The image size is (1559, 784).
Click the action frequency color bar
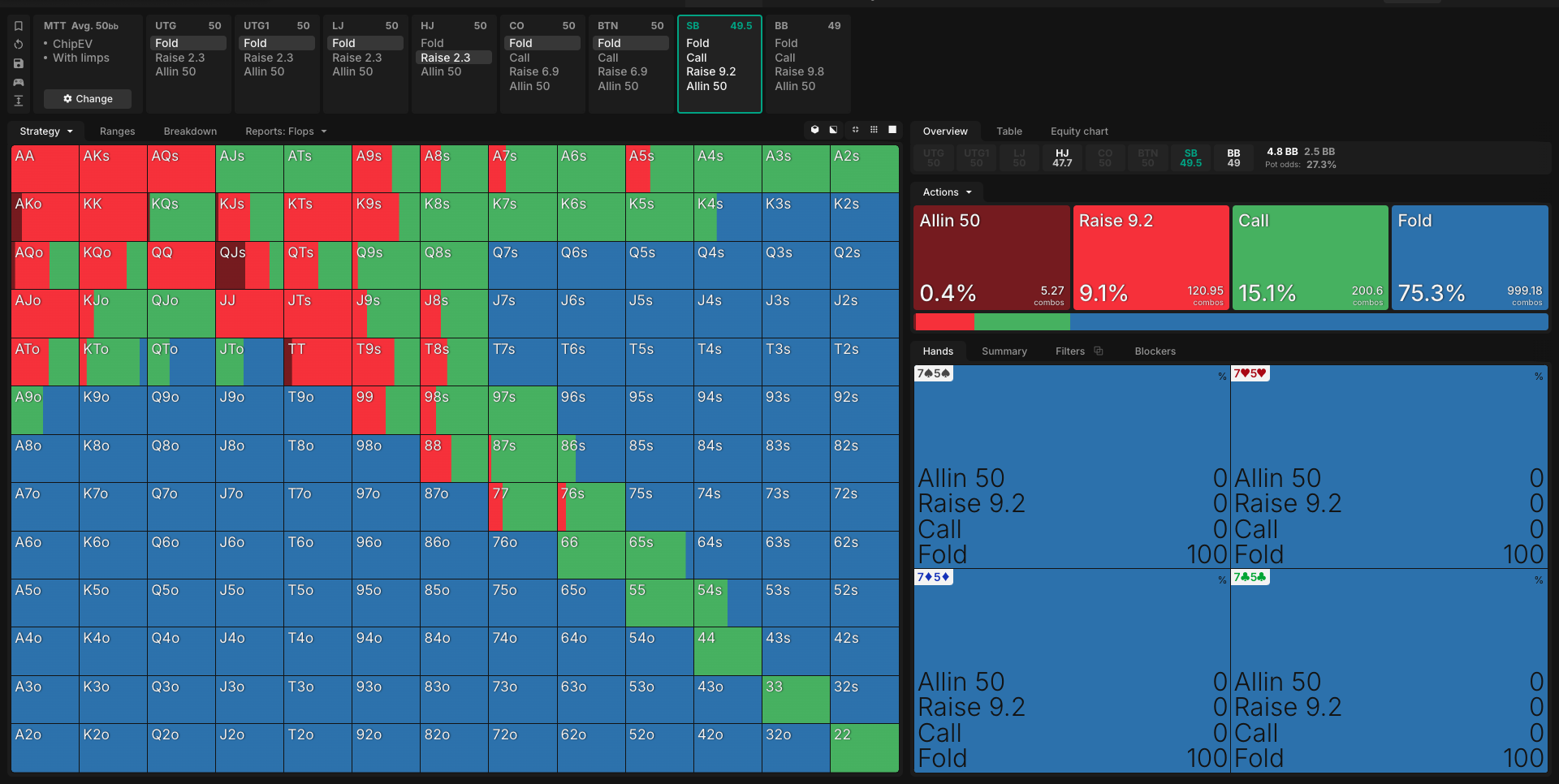(x=1231, y=322)
